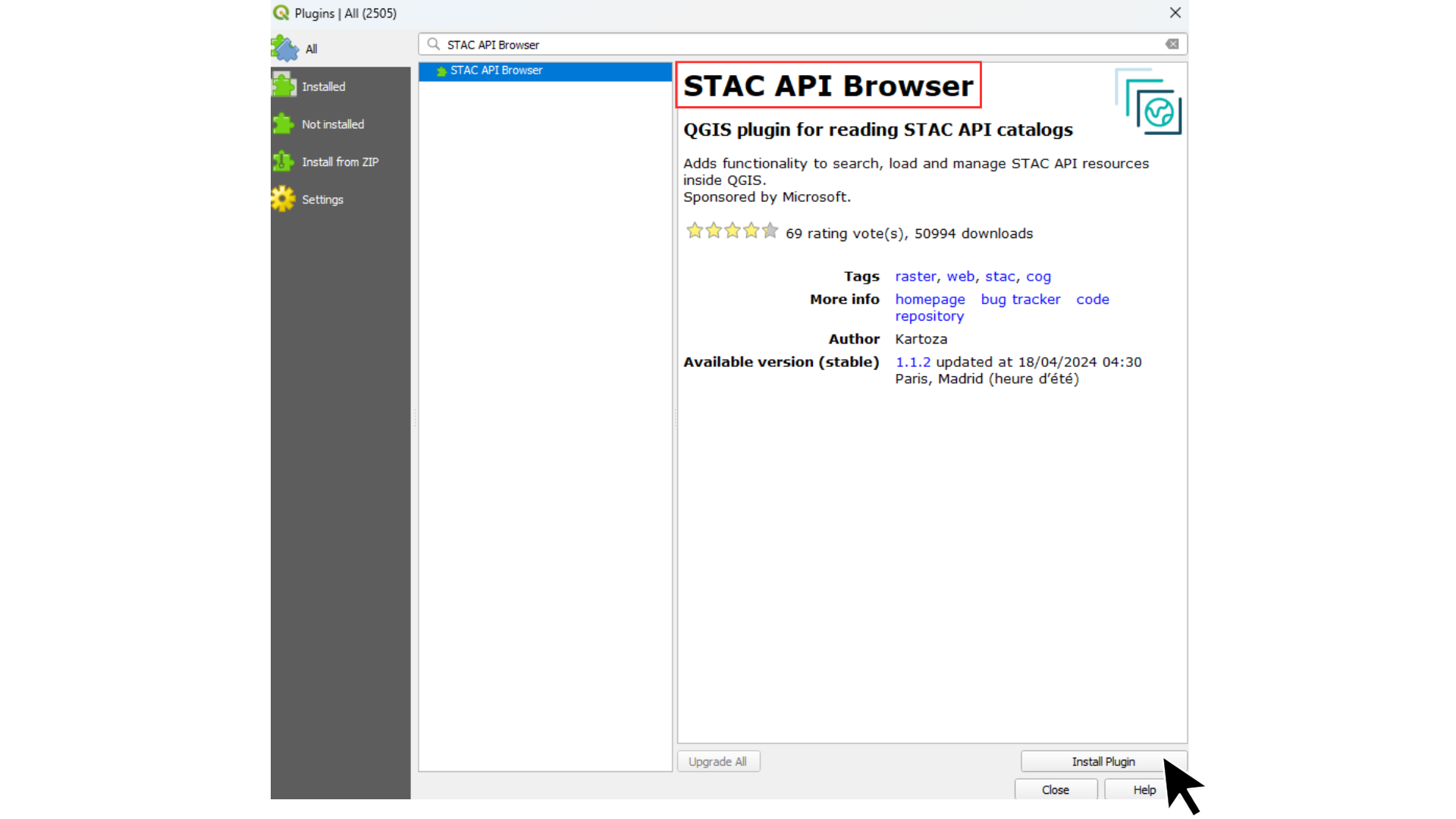1456x819 pixels.
Task: Switch to the Not installed tab
Action: click(340, 124)
